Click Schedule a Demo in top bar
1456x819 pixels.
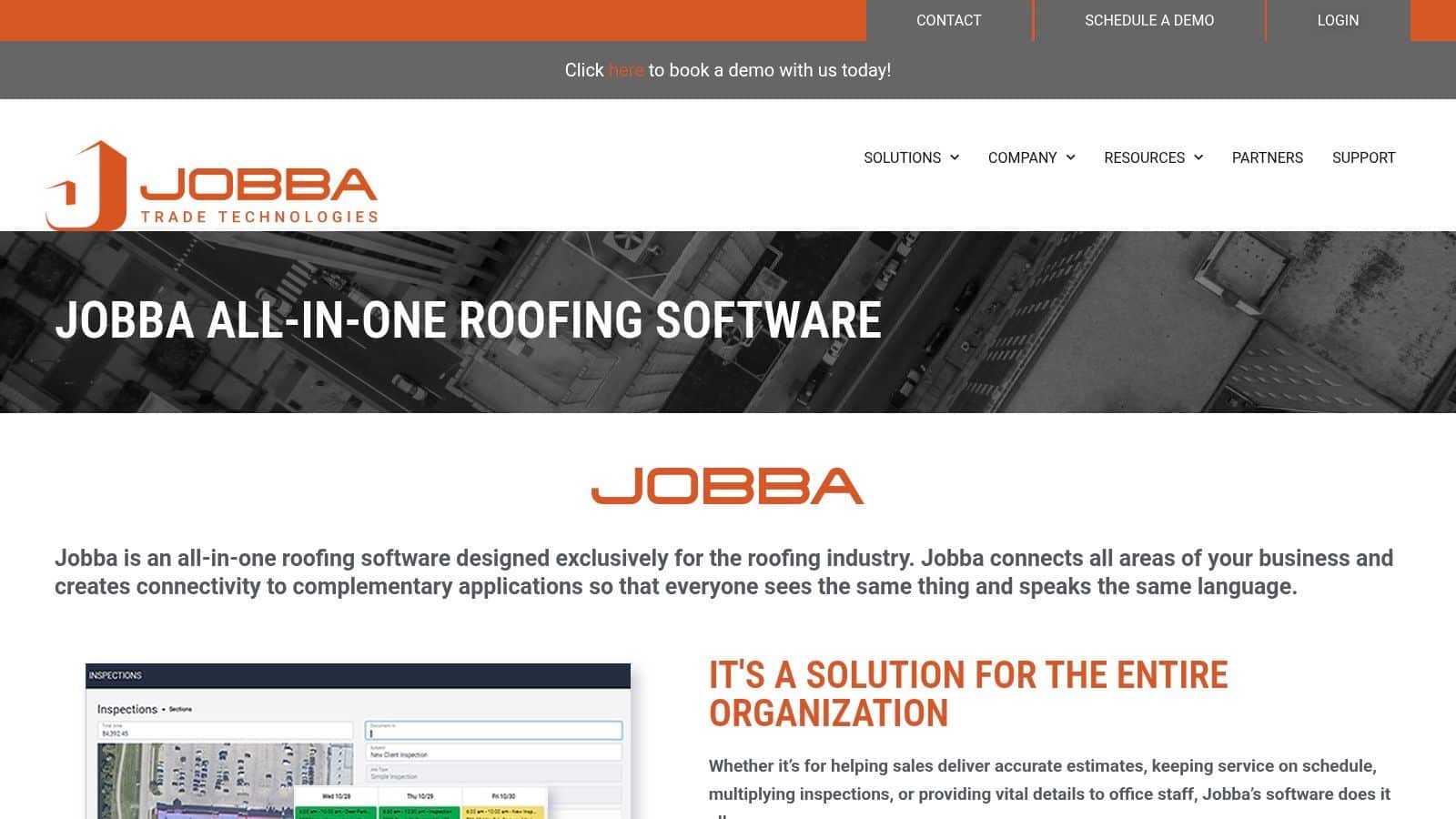coord(1148,20)
